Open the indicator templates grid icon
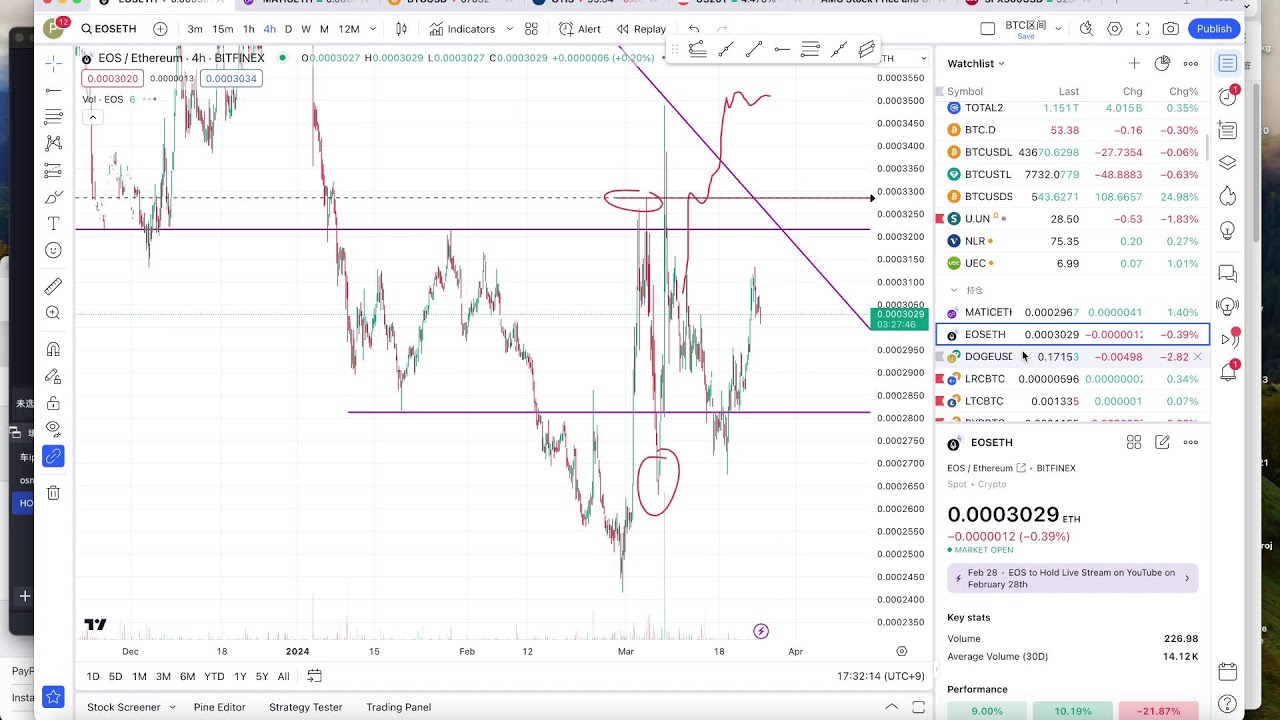Image resolution: width=1280 pixels, height=720 pixels. coord(531,29)
